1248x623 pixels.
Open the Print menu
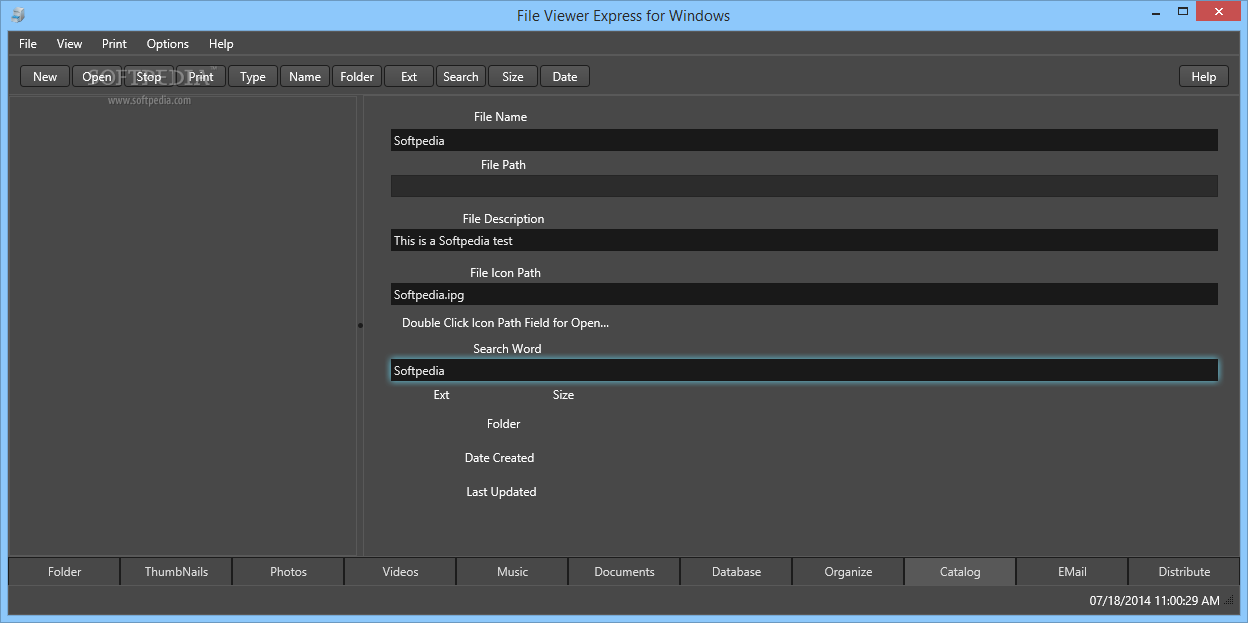[114, 44]
